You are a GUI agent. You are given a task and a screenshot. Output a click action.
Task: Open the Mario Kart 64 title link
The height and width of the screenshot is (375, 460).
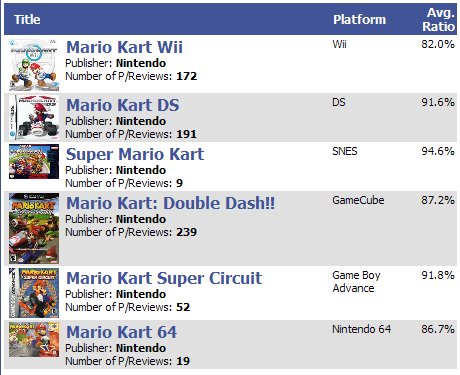121,332
